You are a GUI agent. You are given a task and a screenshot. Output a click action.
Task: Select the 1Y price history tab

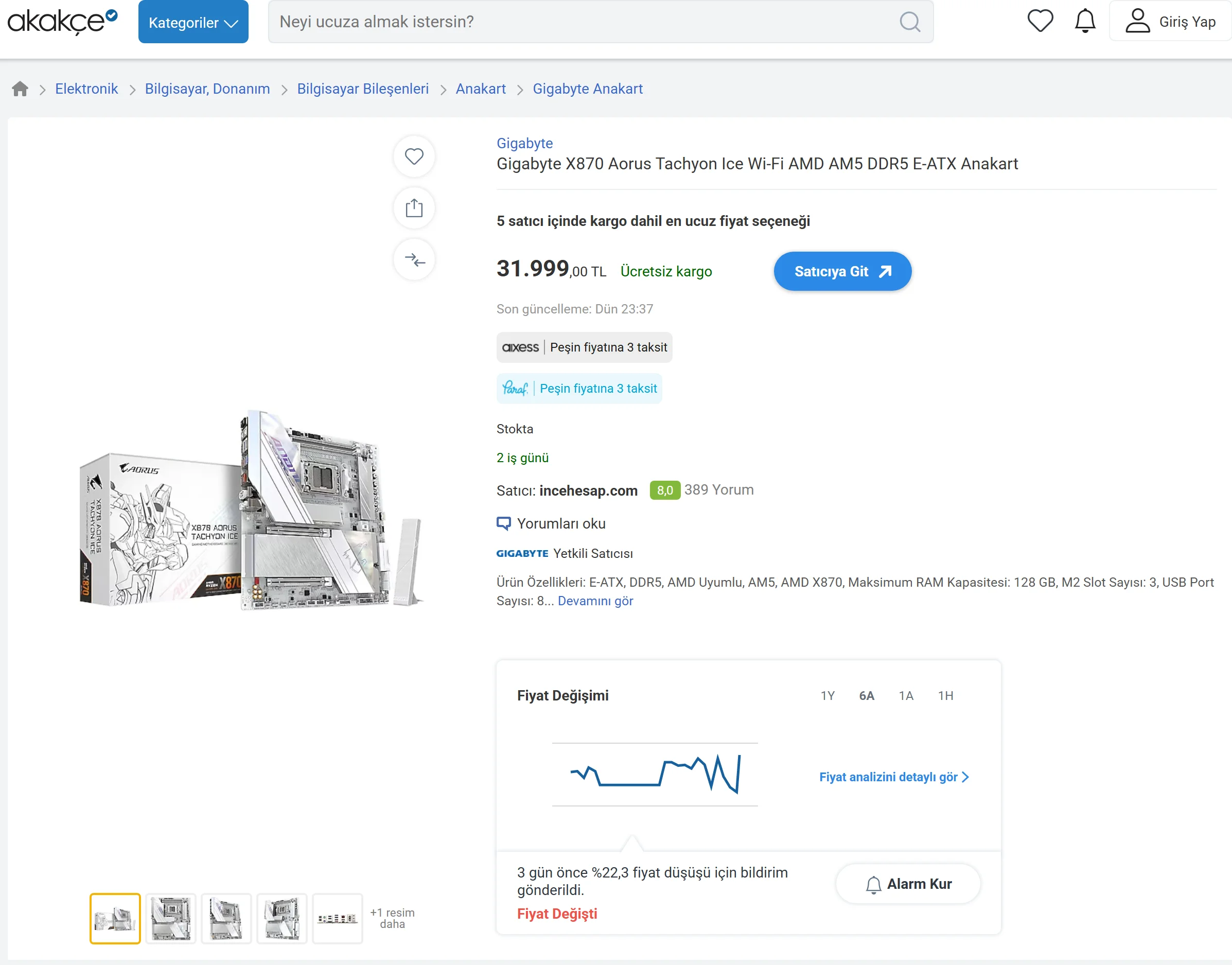coord(828,695)
